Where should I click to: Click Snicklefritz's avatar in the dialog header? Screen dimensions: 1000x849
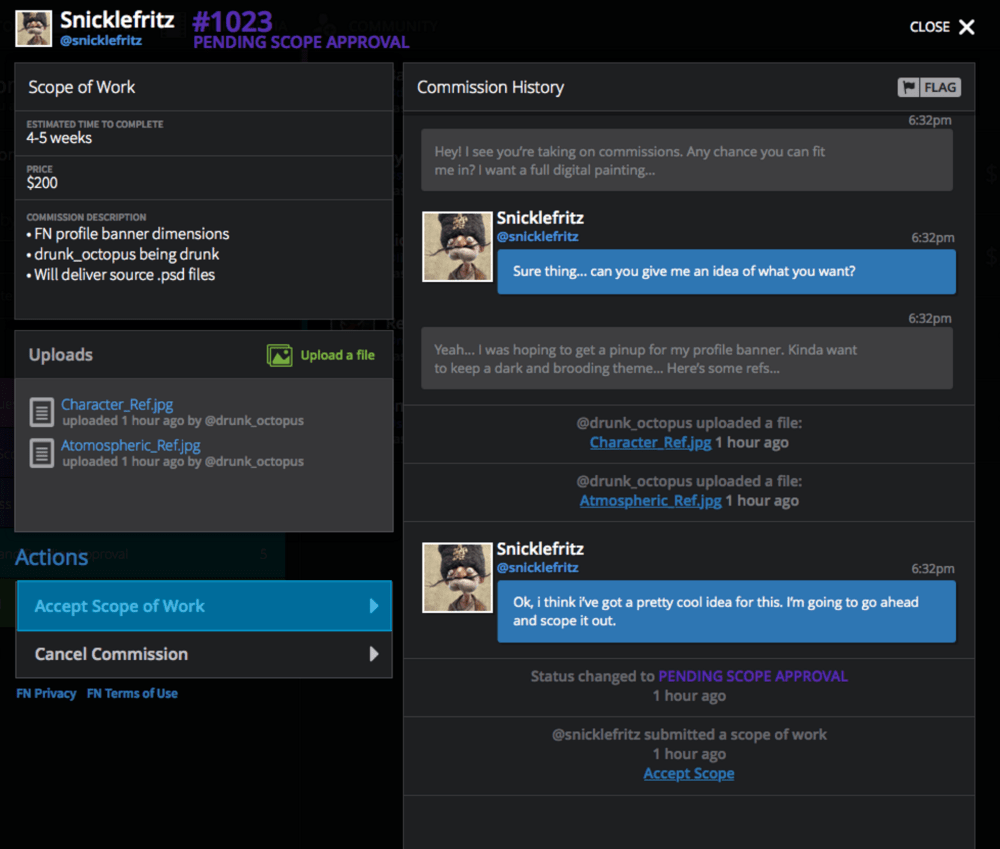(33, 28)
